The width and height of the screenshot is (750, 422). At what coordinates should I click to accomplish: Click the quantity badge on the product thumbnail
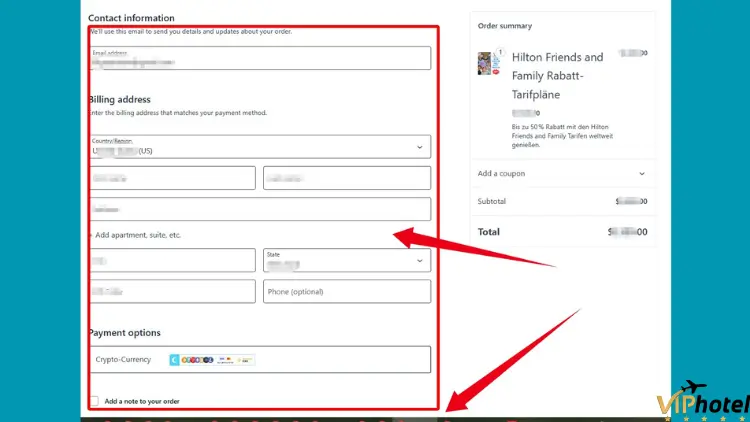(500, 52)
